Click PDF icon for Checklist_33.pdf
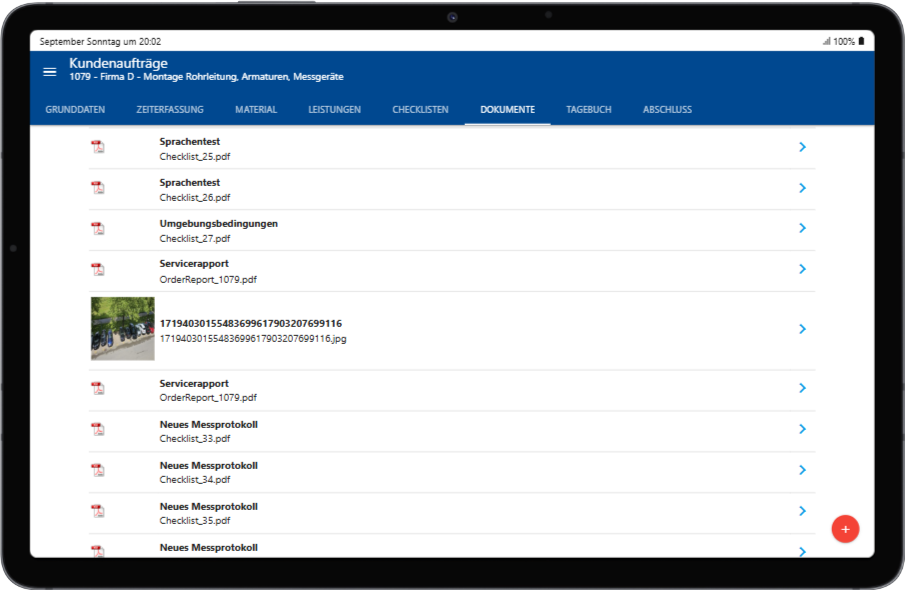 pos(98,430)
